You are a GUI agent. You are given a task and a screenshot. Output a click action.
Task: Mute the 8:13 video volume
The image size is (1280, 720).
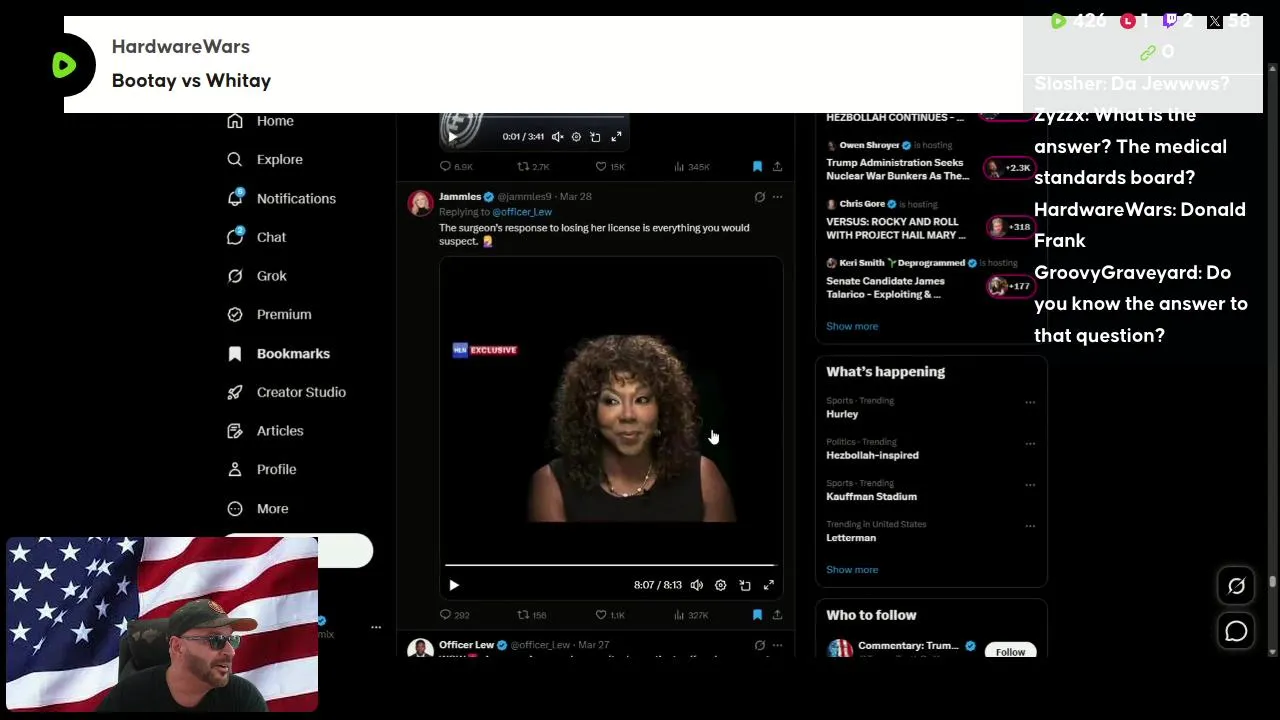tap(697, 585)
